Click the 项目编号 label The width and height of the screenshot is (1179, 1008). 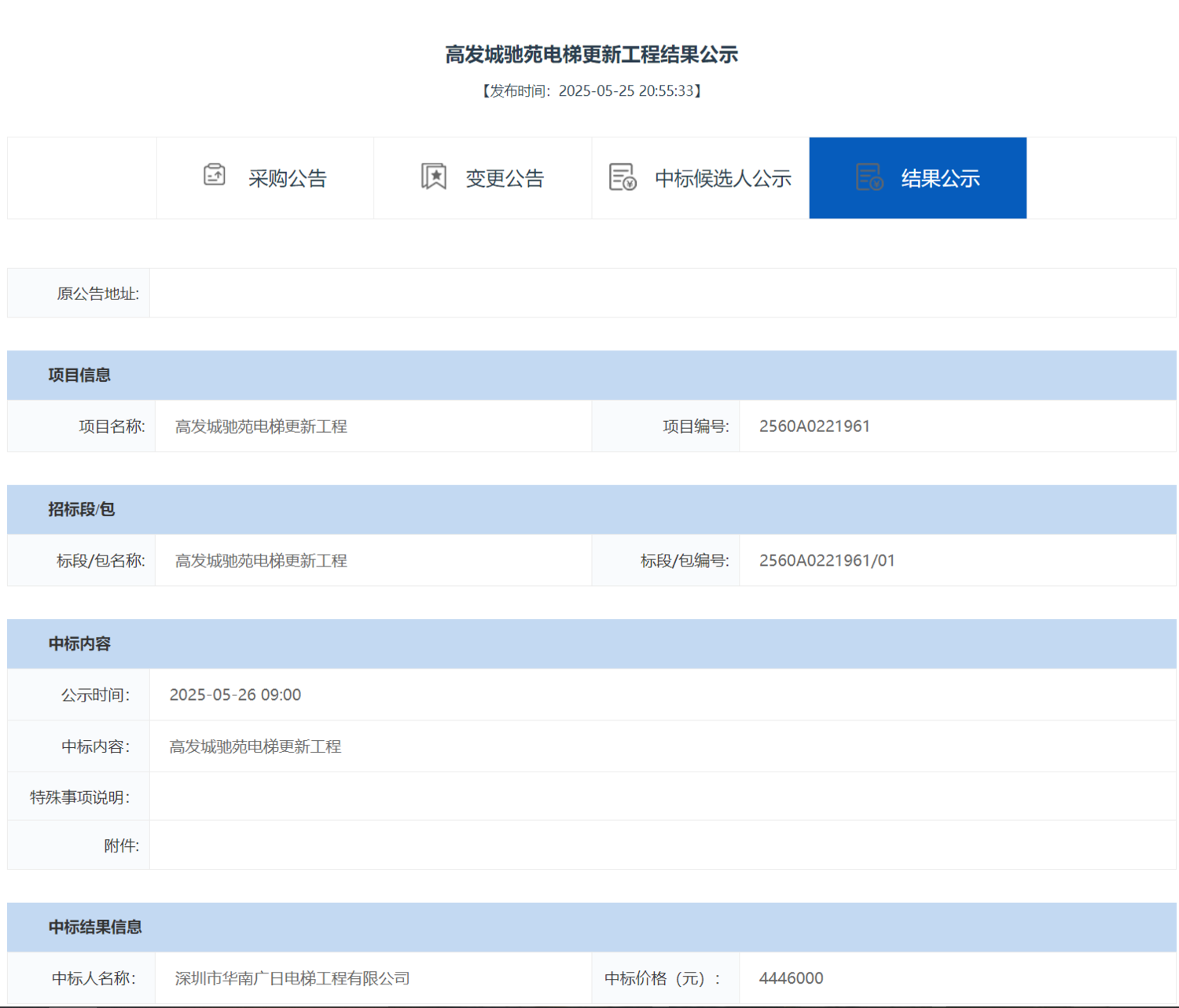696,427
